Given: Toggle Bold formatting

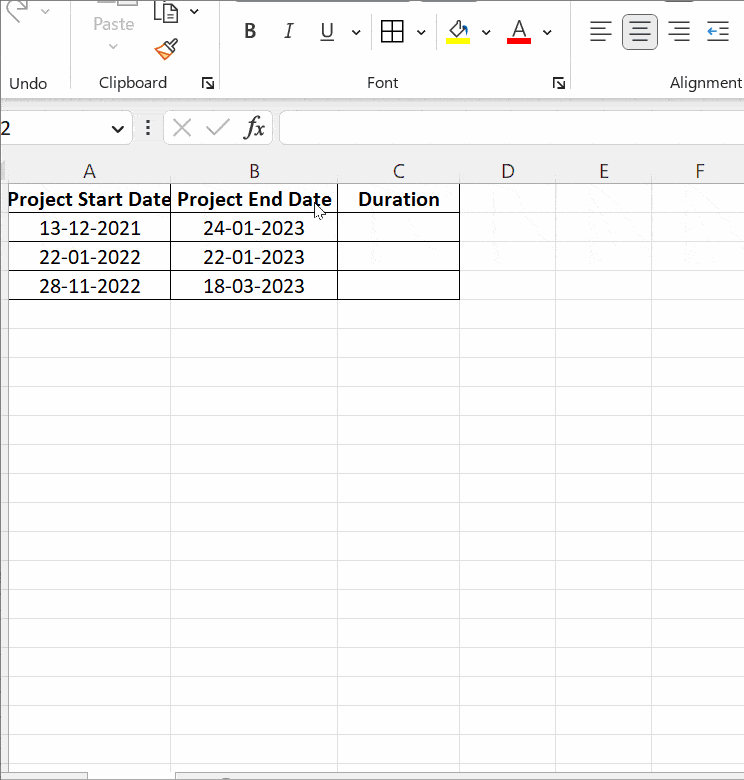Looking at the screenshot, I should (x=250, y=32).
